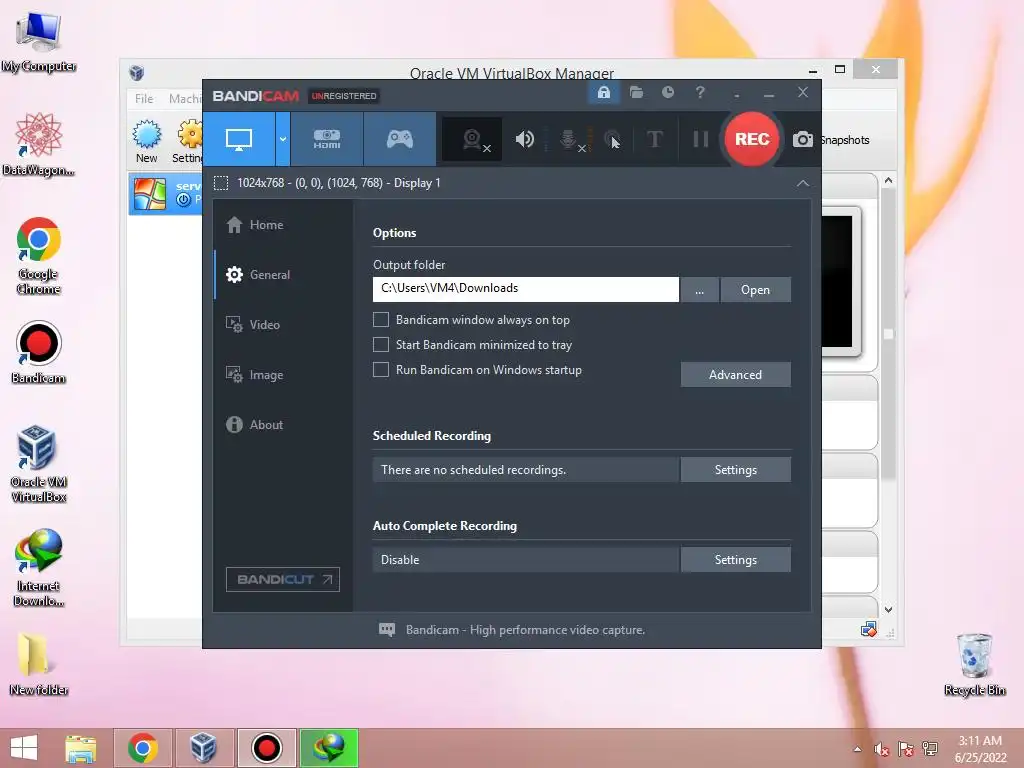The width and height of the screenshot is (1024, 768).
Task: Click VirtualBox Manager scrollbar up arrow
Action: click(x=888, y=180)
